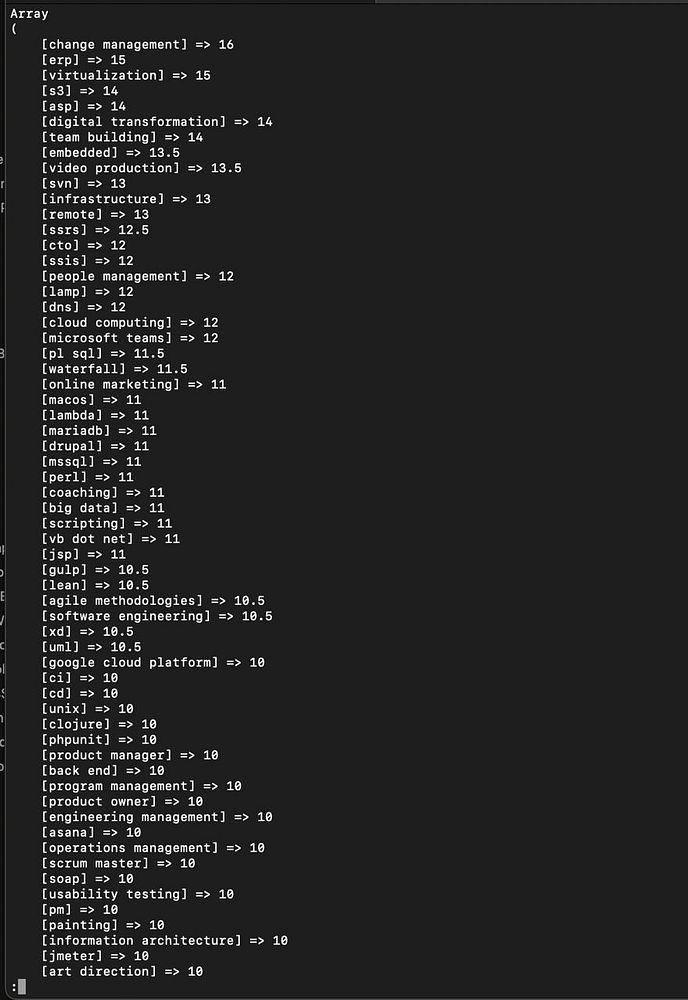Click the 'infrastructure' => 13 line

125,199
